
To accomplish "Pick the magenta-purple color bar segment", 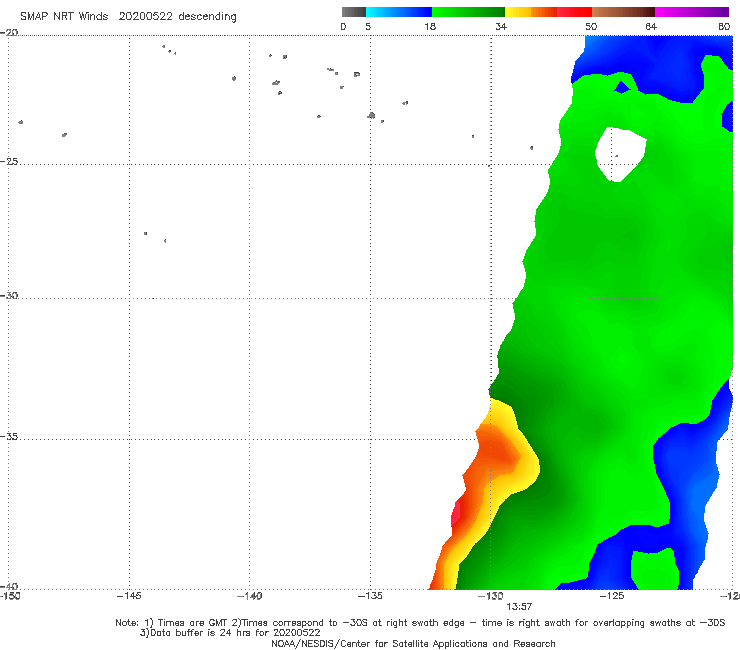I will 692,12.
